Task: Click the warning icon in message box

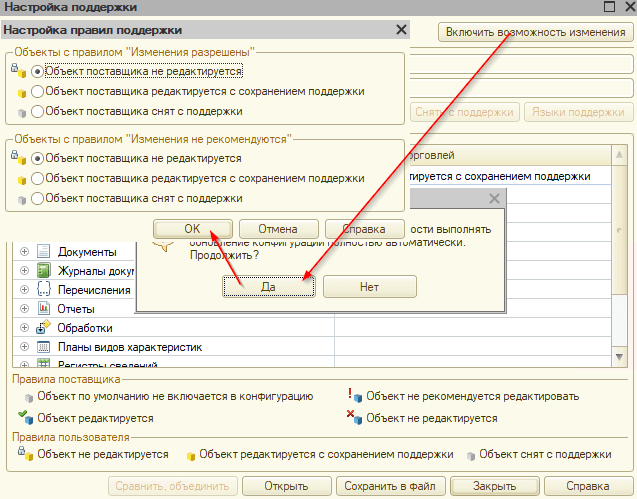Action: (164, 247)
